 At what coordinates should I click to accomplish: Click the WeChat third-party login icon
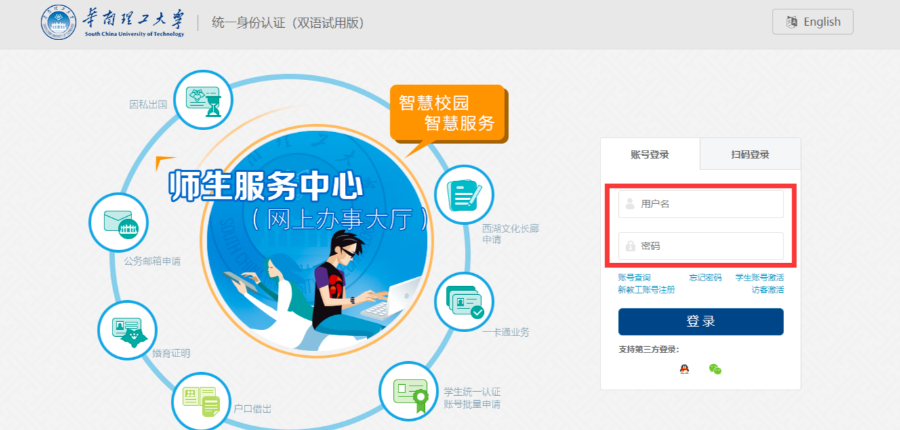click(x=715, y=369)
